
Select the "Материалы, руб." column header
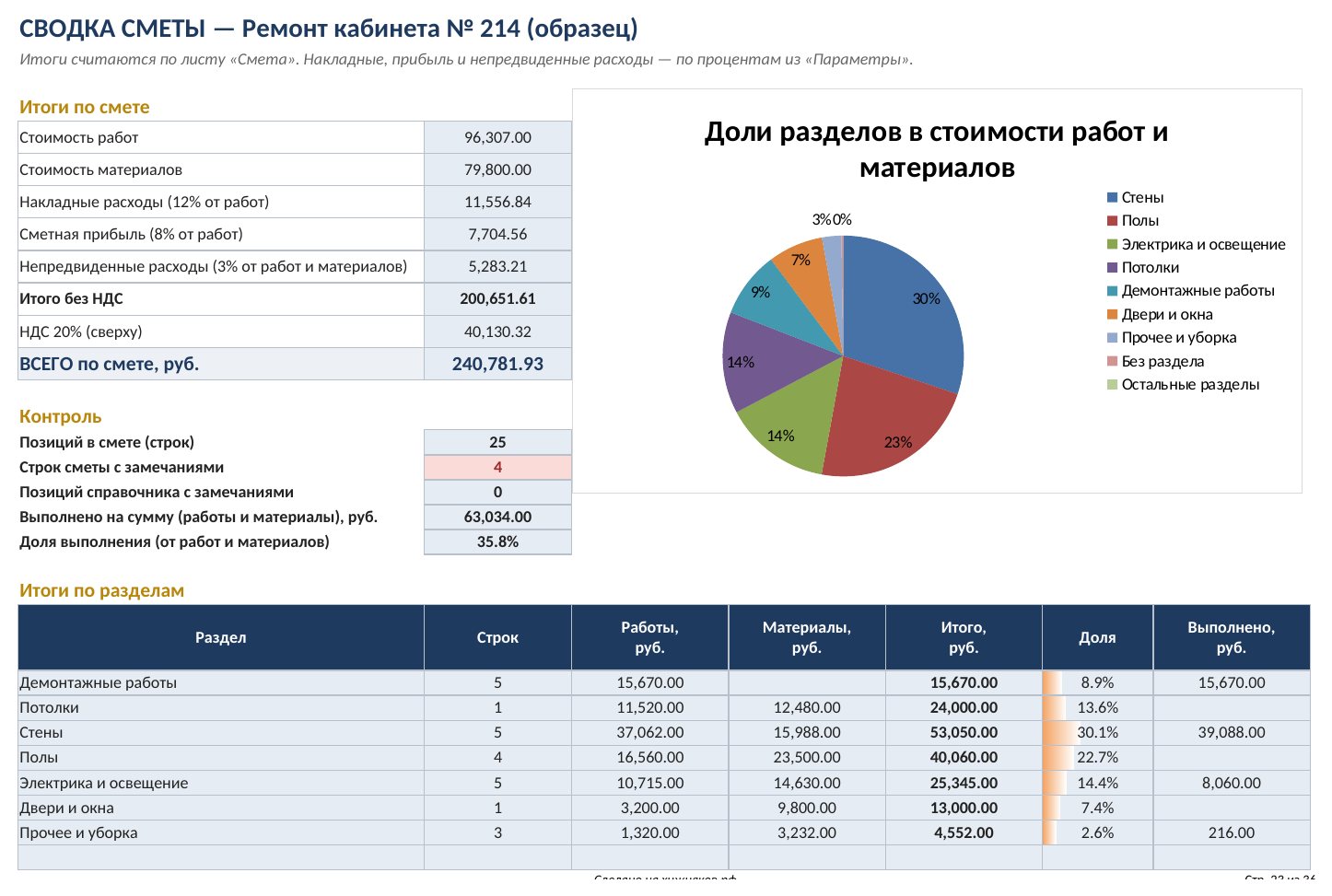tap(807, 637)
